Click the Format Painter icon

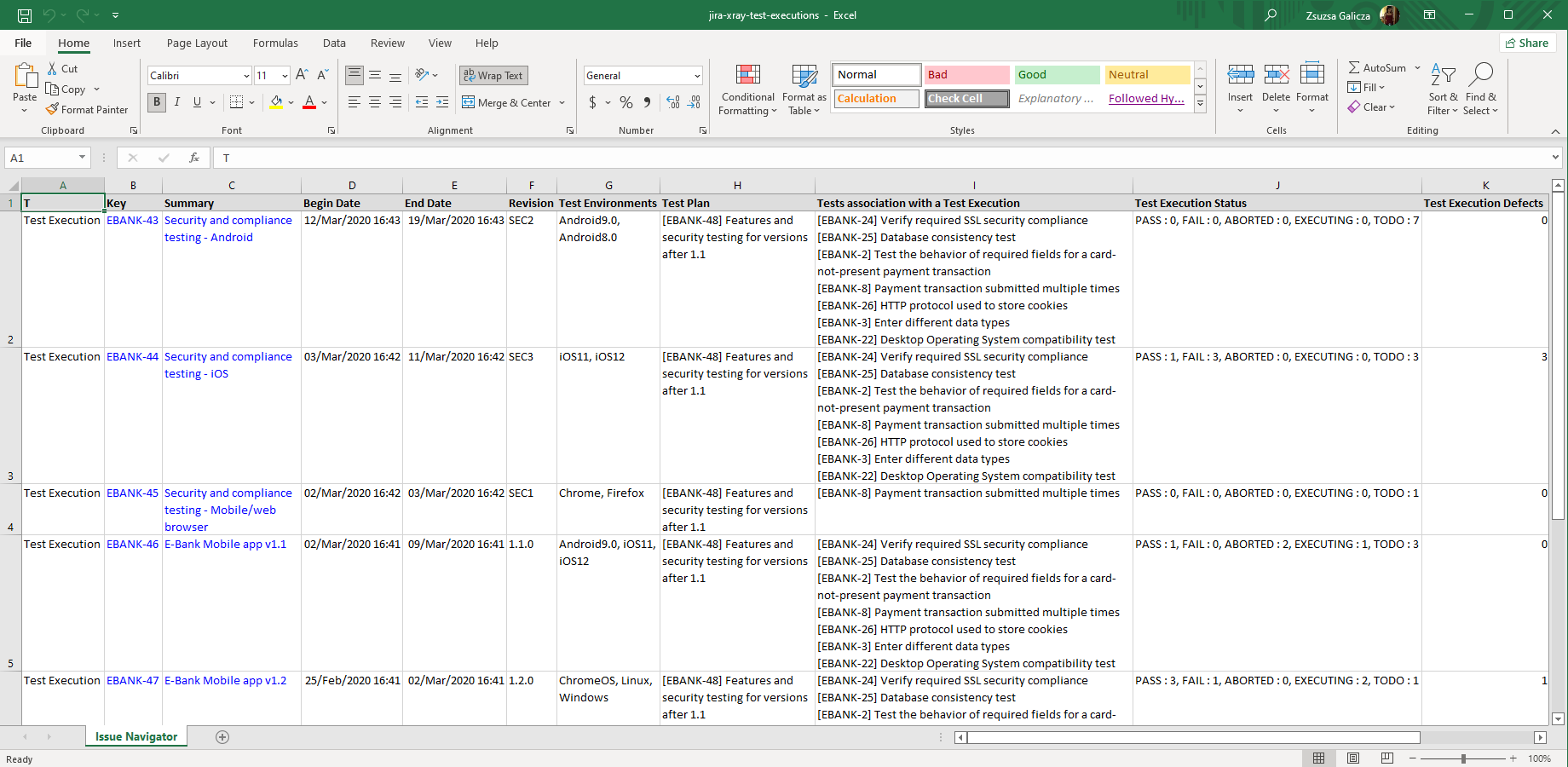coord(53,109)
